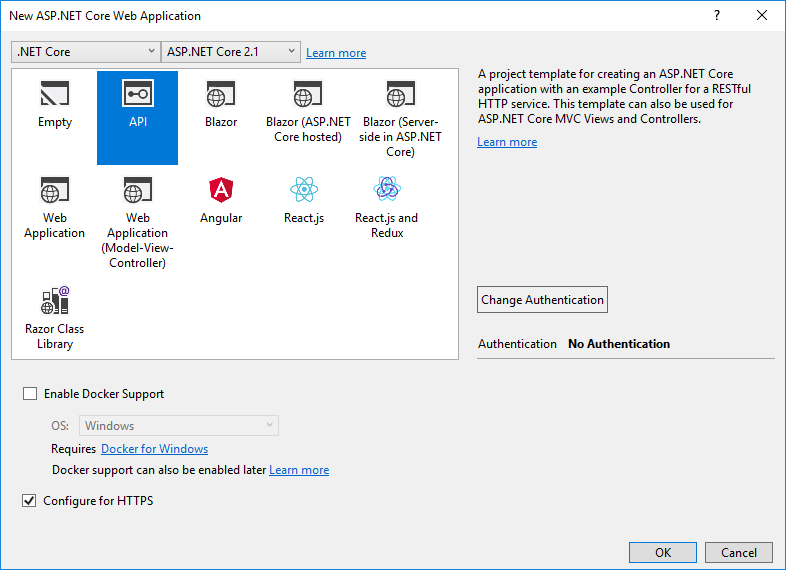Click the Authentication label text
786x570 pixels.
tap(517, 344)
